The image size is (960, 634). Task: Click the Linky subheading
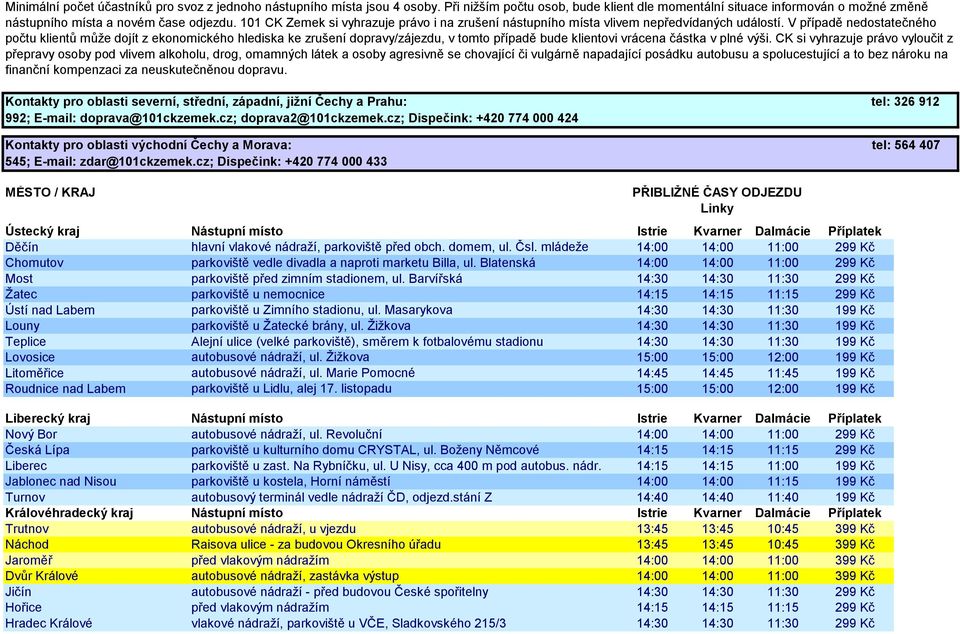[717, 209]
